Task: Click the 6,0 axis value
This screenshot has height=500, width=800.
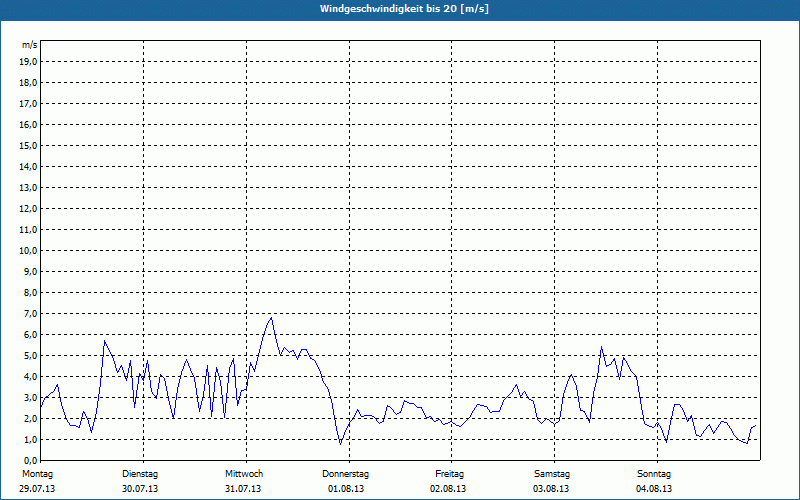Action: coord(31,334)
